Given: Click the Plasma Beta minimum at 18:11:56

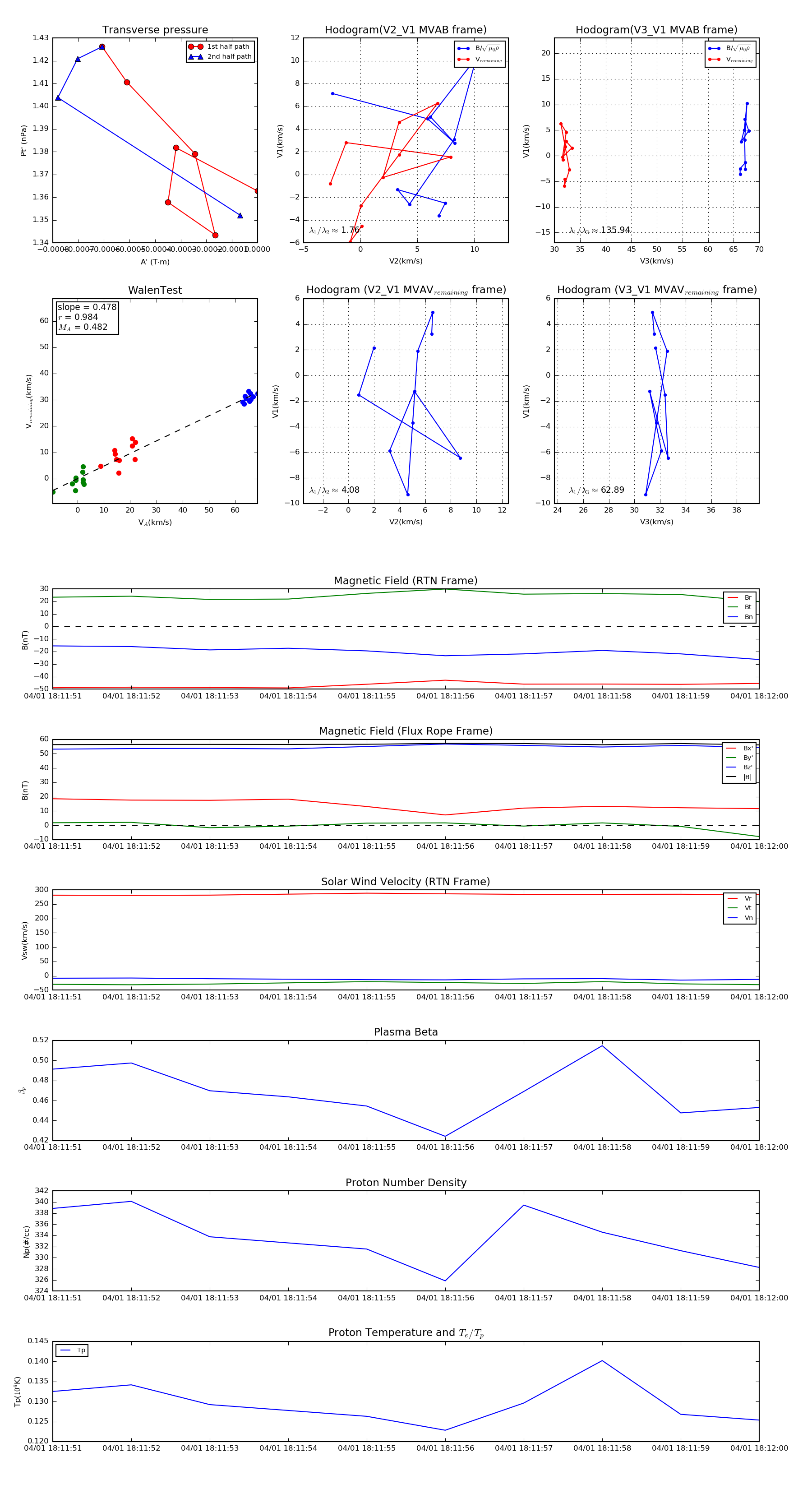Looking at the screenshot, I should [445, 1137].
